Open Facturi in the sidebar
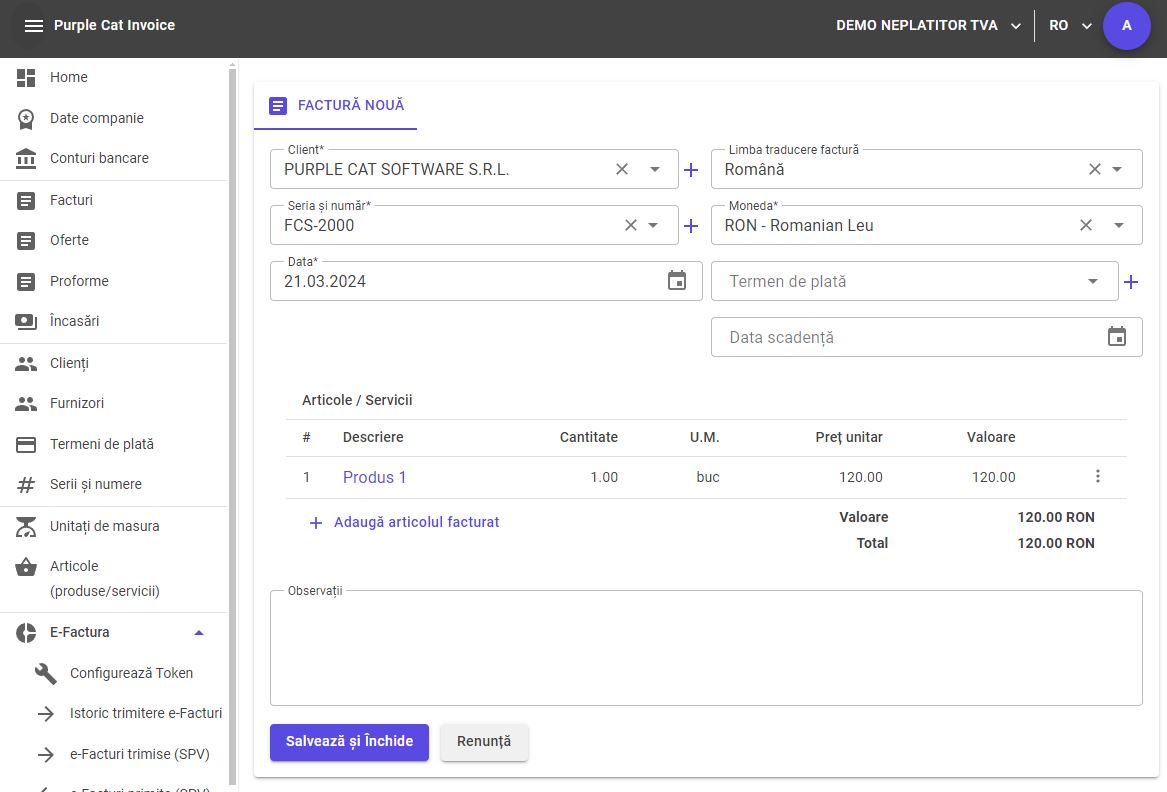 71,200
